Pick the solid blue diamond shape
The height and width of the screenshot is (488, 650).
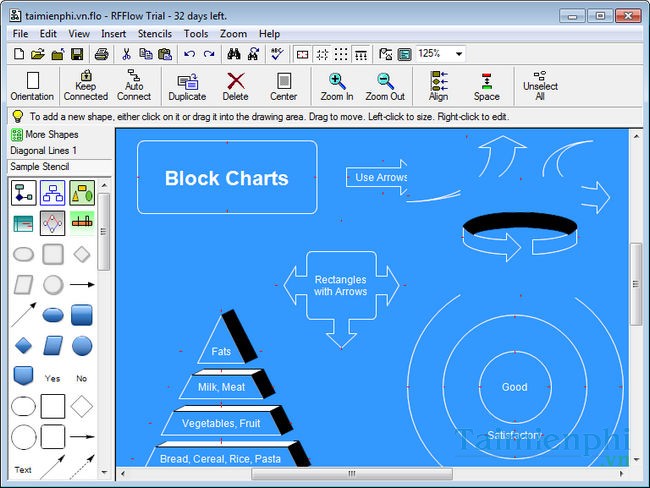coord(24,346)
